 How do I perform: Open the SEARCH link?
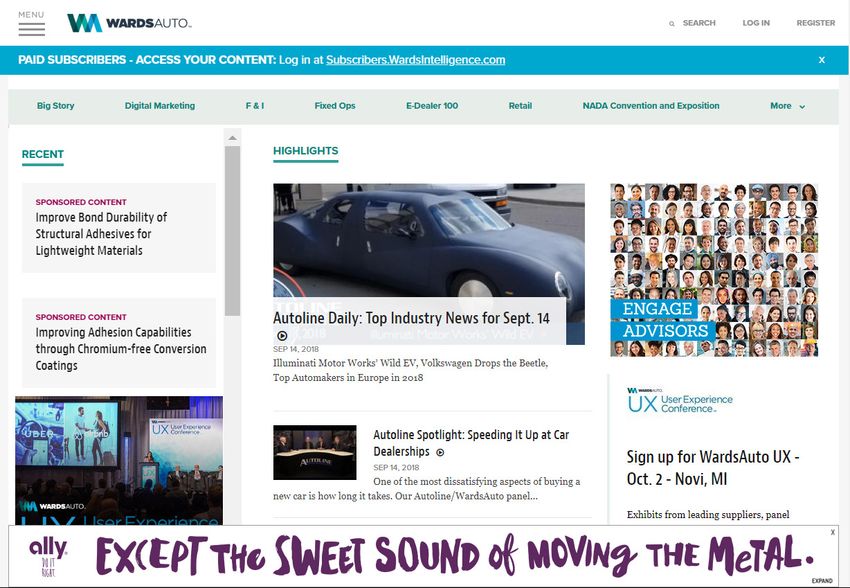click(x=699, y=23)
